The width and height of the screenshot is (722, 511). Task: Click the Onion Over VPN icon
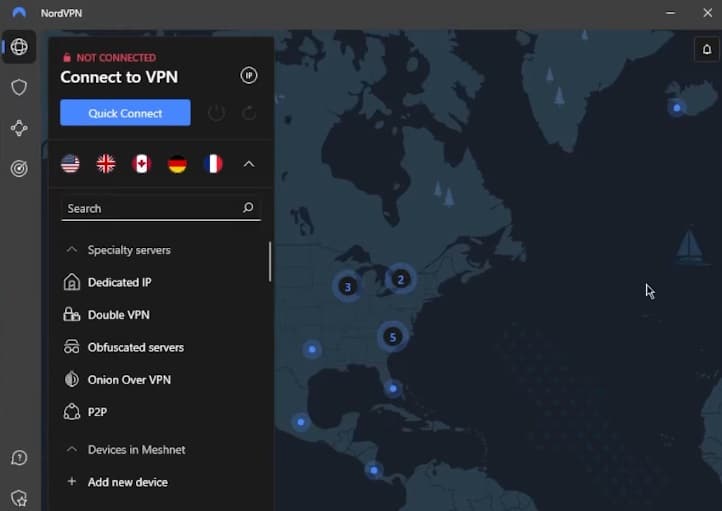pos(71,379)
